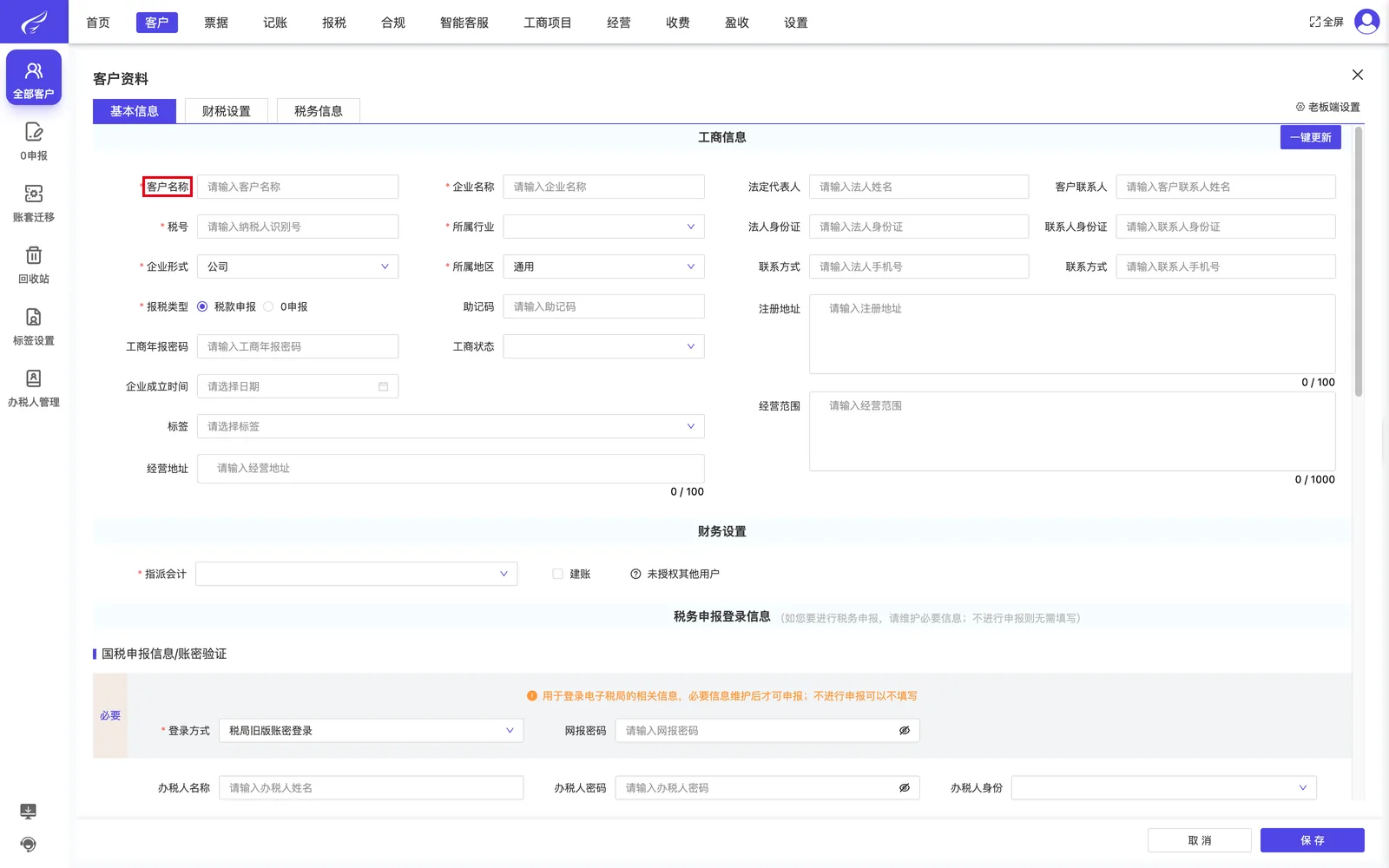
Task: Select the 税款申报 radio option
Action: click(x=202, y=306)
